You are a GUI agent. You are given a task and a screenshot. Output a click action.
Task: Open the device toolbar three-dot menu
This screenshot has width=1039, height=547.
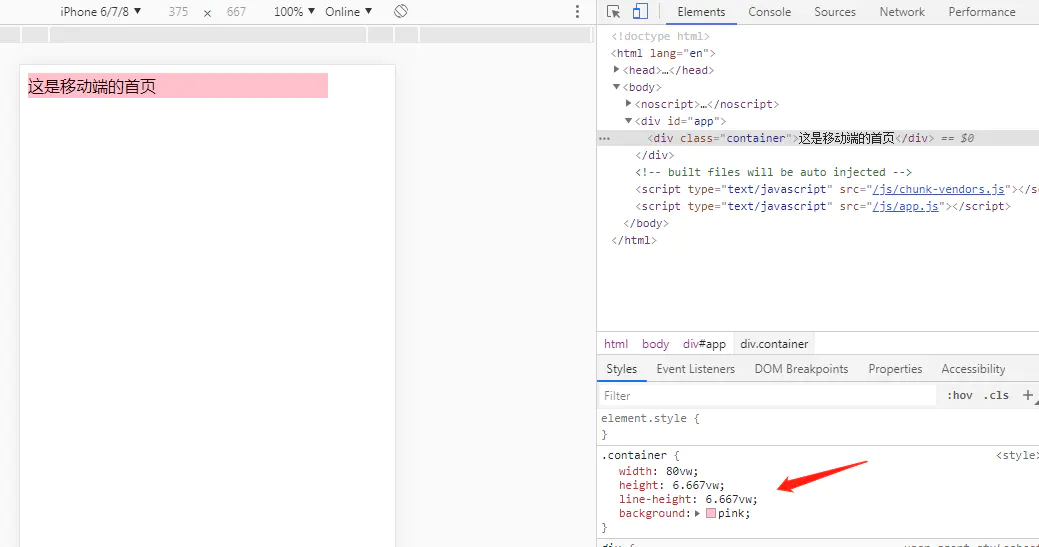pos(577,11)
